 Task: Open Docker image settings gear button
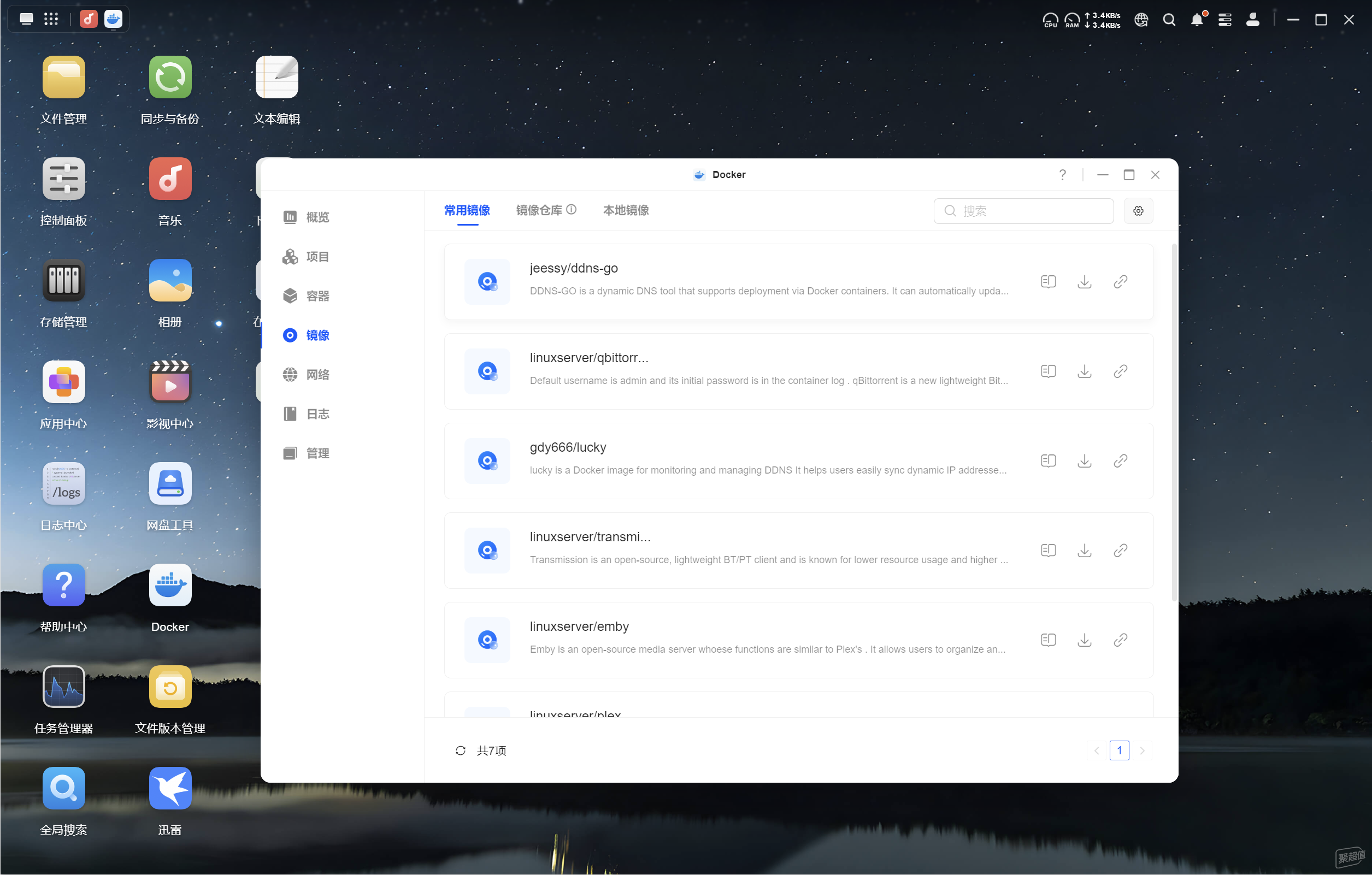coord(1138,211)
